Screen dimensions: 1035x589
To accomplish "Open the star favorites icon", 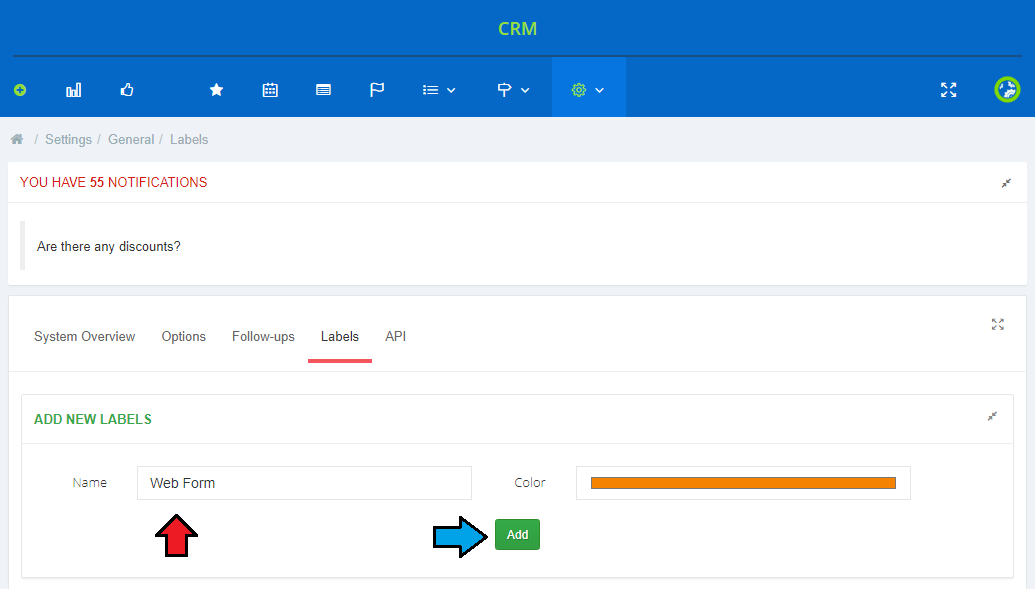I will pos(217,90).
